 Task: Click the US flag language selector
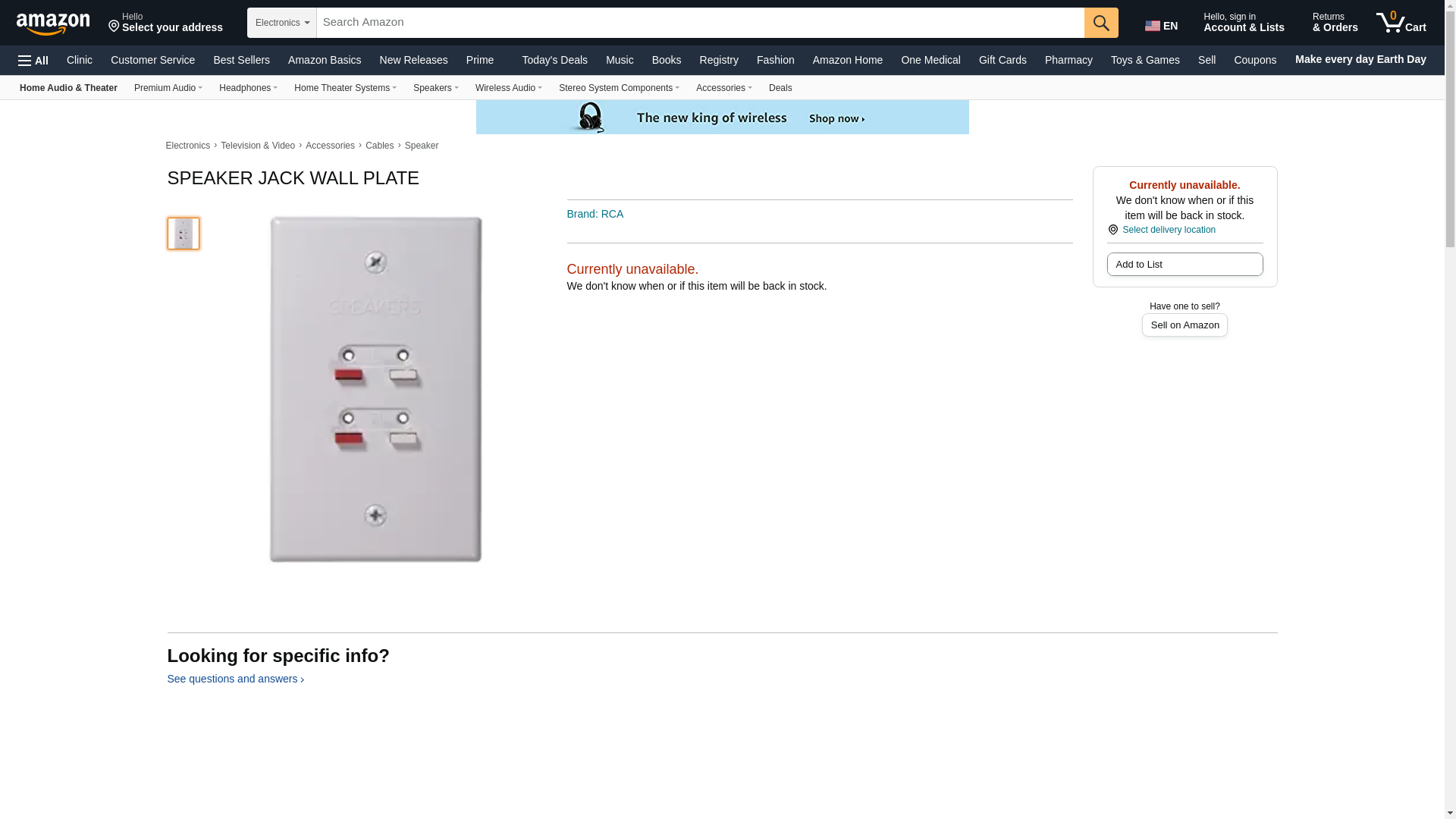(1161, 26)
